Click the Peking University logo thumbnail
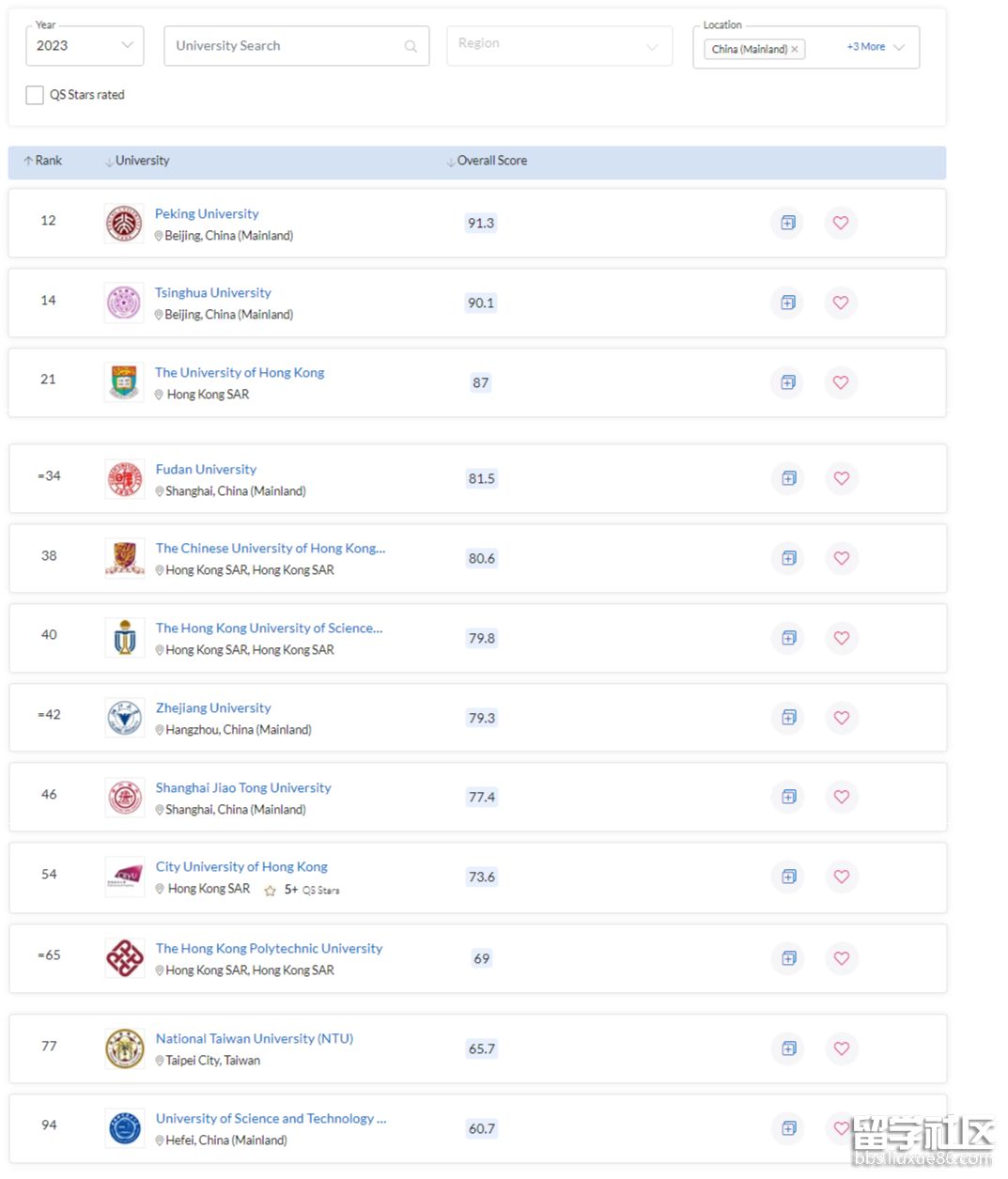Viewport: 1008px width, 1179px height. (124, 224)
